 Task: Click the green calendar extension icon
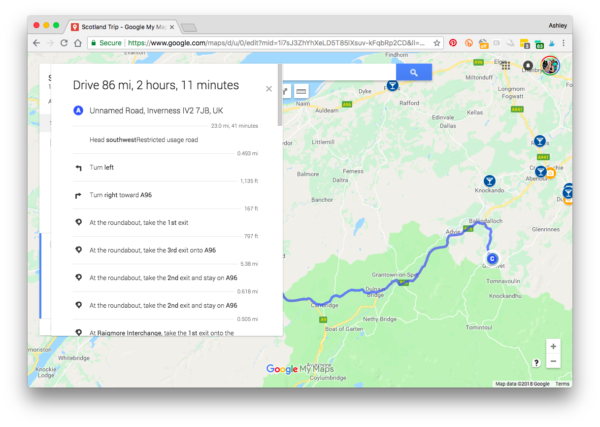point(539,44)
